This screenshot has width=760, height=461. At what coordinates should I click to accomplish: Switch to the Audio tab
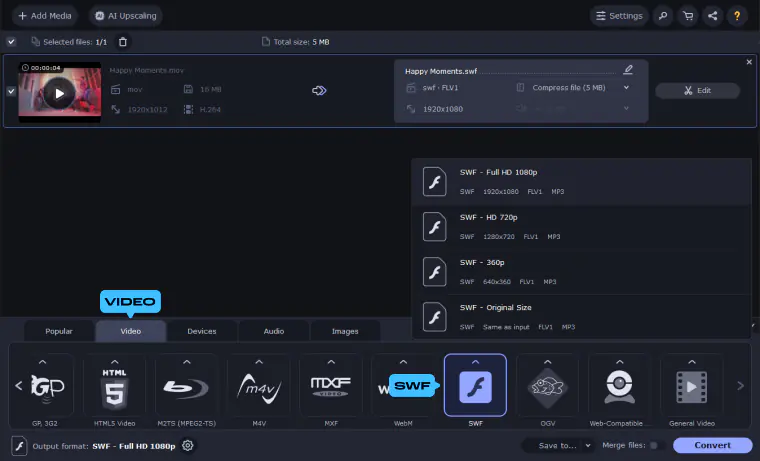coord(273,331)
